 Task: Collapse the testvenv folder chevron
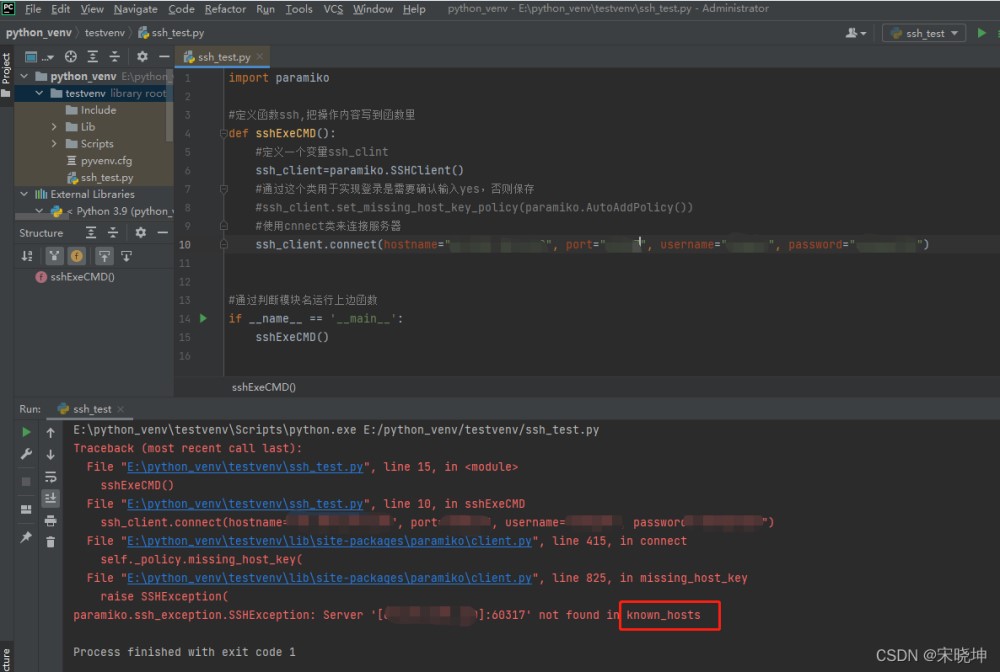coord(40,93)
